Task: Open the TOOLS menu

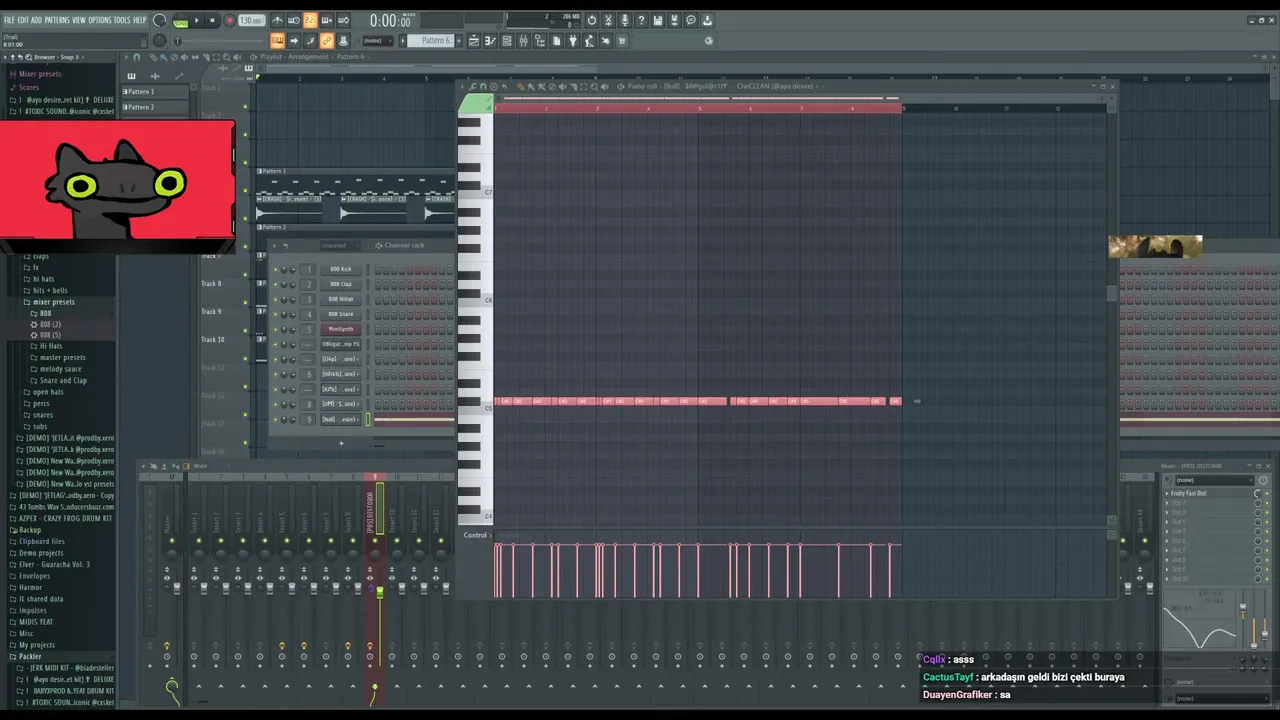Action: click(x=122, y=20)
